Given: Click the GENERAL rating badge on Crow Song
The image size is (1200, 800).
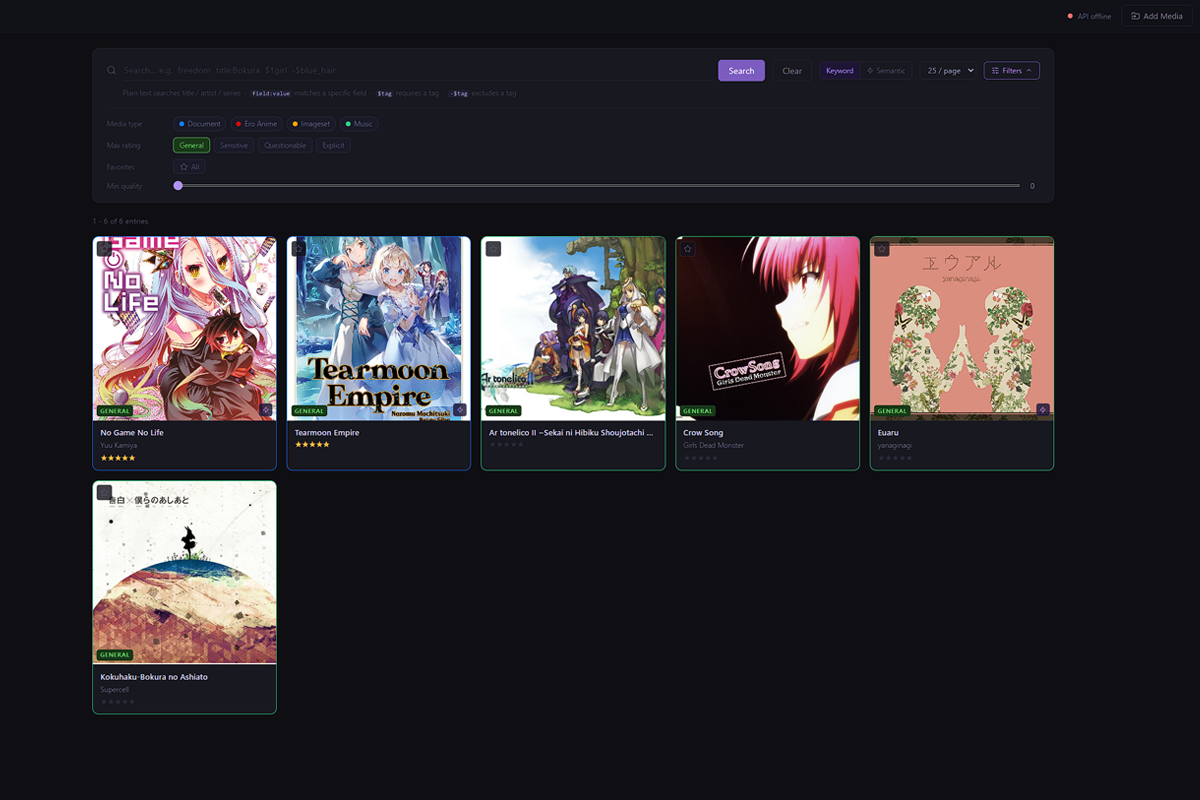Looking at the screenshot, I should (698, 411).
